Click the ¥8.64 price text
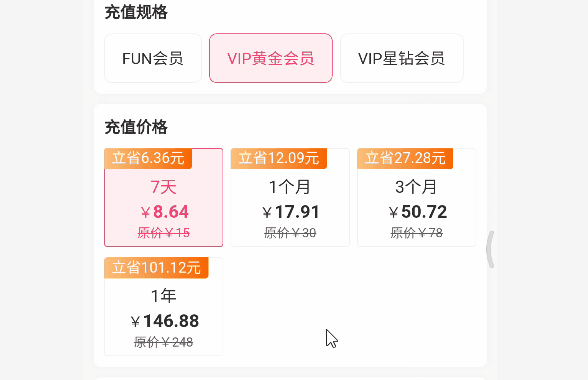 click(165, 212)
